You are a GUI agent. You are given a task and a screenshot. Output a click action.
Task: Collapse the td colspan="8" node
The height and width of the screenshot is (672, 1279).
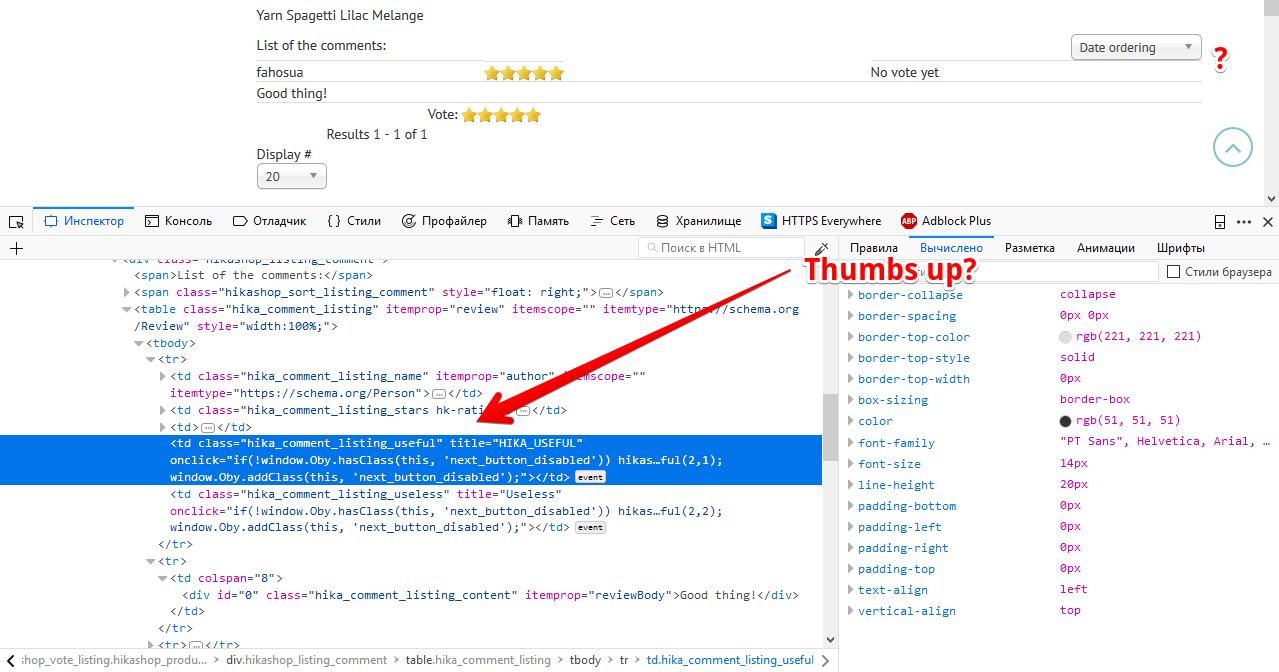point(163,578)
